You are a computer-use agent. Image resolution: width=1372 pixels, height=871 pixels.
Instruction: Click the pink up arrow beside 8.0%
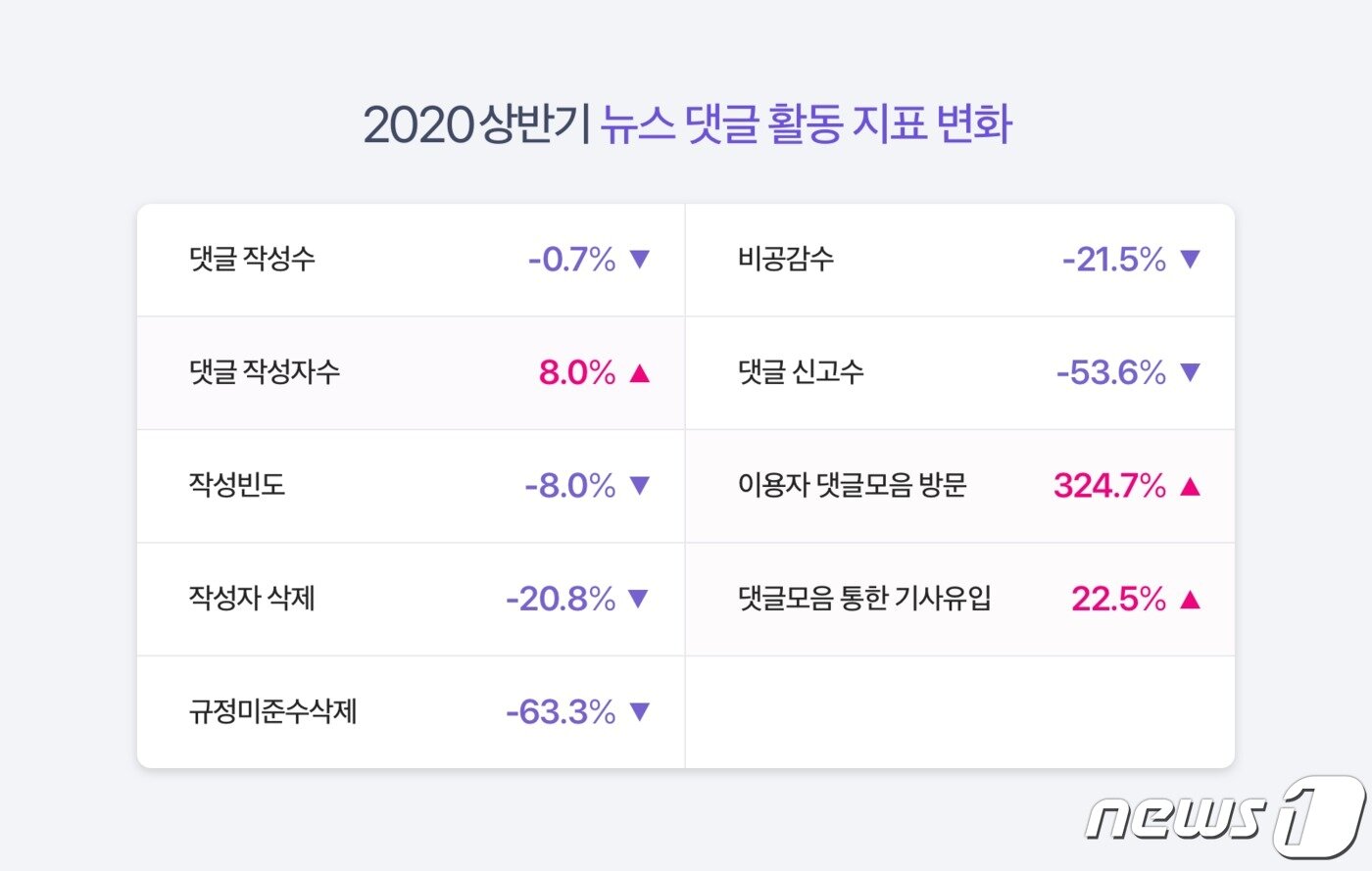click(640, 373)
